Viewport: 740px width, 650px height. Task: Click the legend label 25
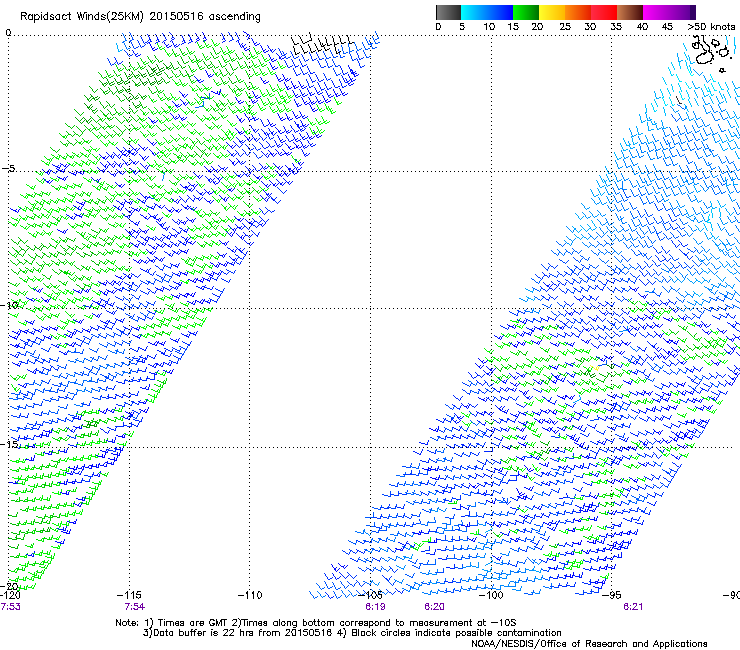point(565,27)
